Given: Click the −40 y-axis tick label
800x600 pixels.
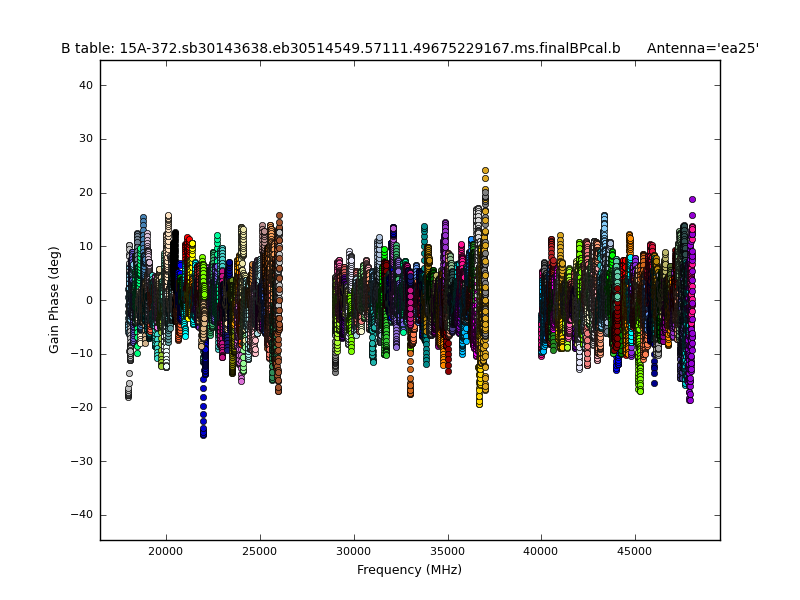Looking at the screenshot, I should click(83, 515).
